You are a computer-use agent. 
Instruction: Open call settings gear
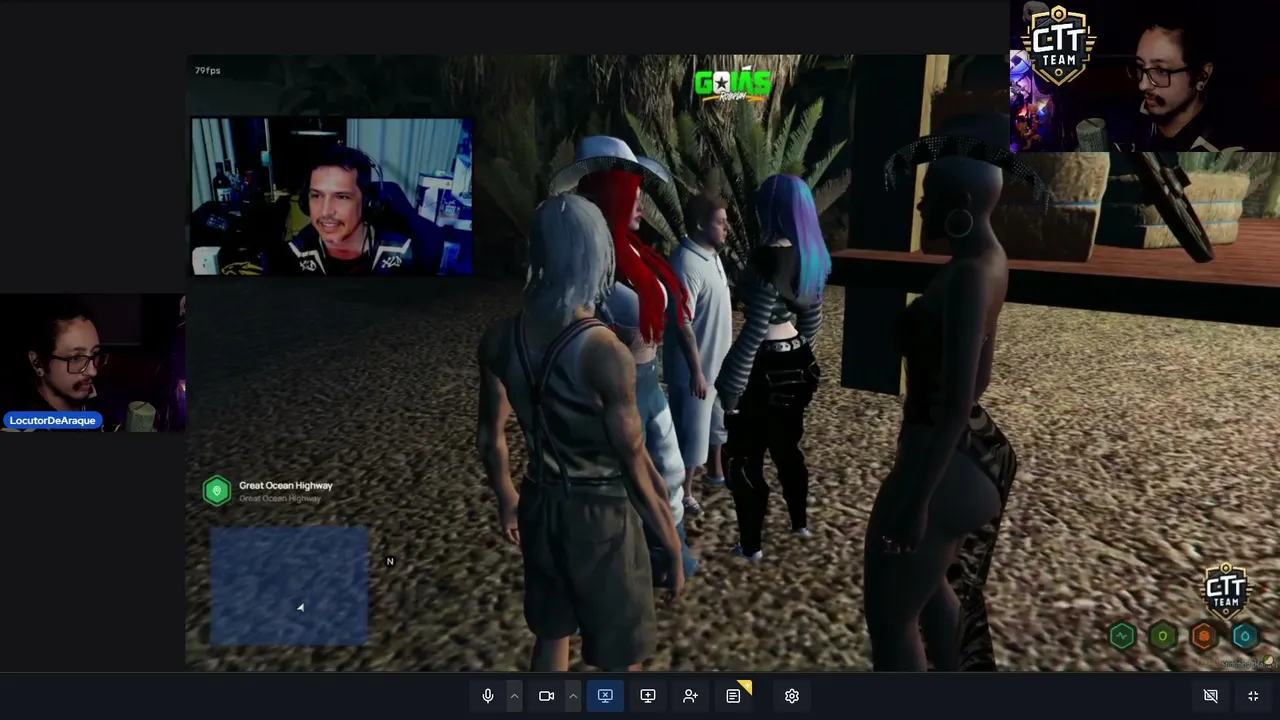[x=792, y=696]
